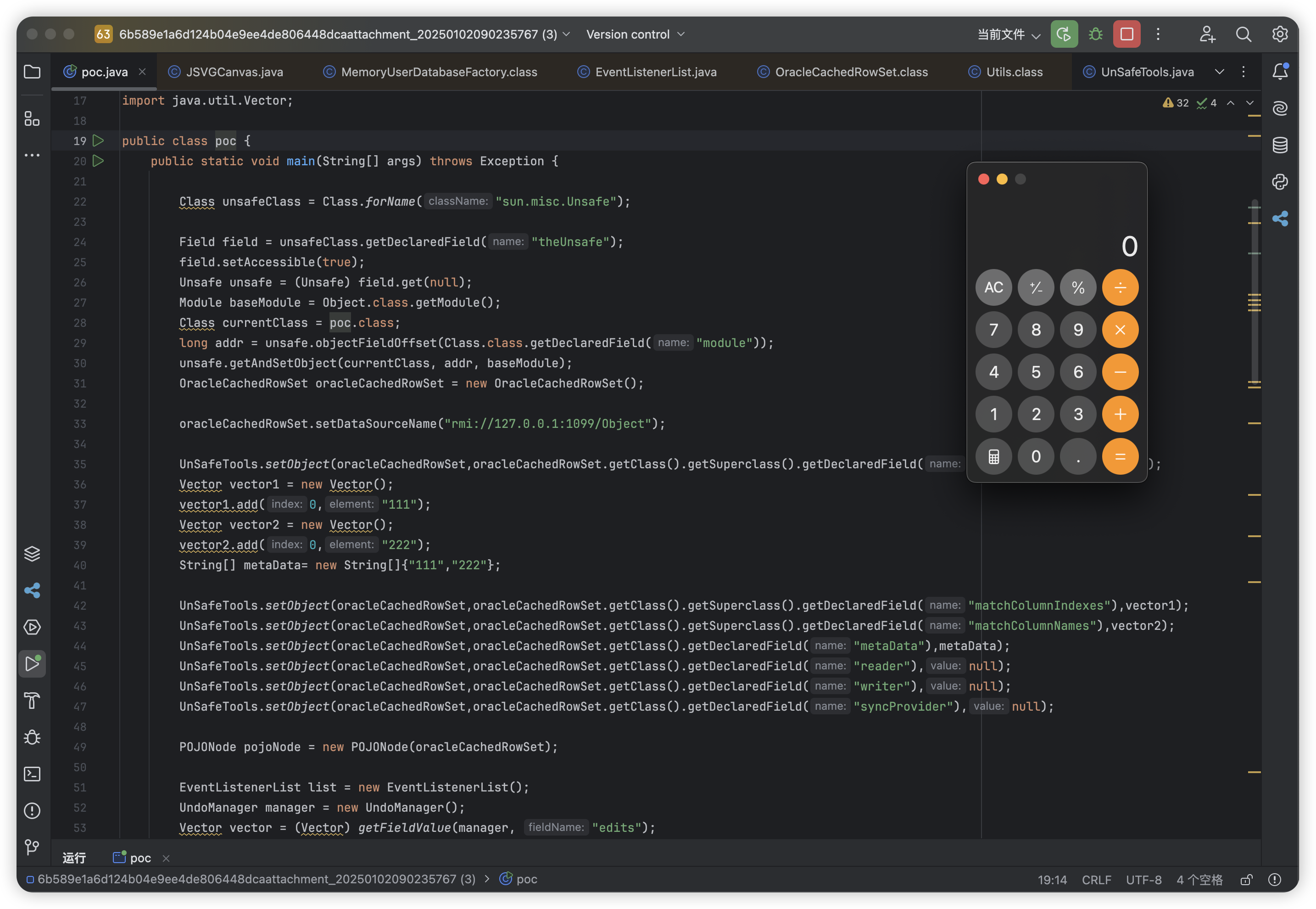Screen dimensions: 1316x909
Task: Open CRLF line separator selector
Action: coord(1096,880)
